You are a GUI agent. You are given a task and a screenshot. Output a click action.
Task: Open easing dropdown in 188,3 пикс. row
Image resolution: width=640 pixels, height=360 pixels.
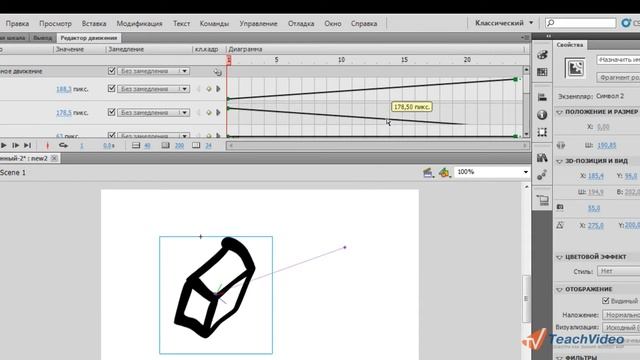point(153,89)
